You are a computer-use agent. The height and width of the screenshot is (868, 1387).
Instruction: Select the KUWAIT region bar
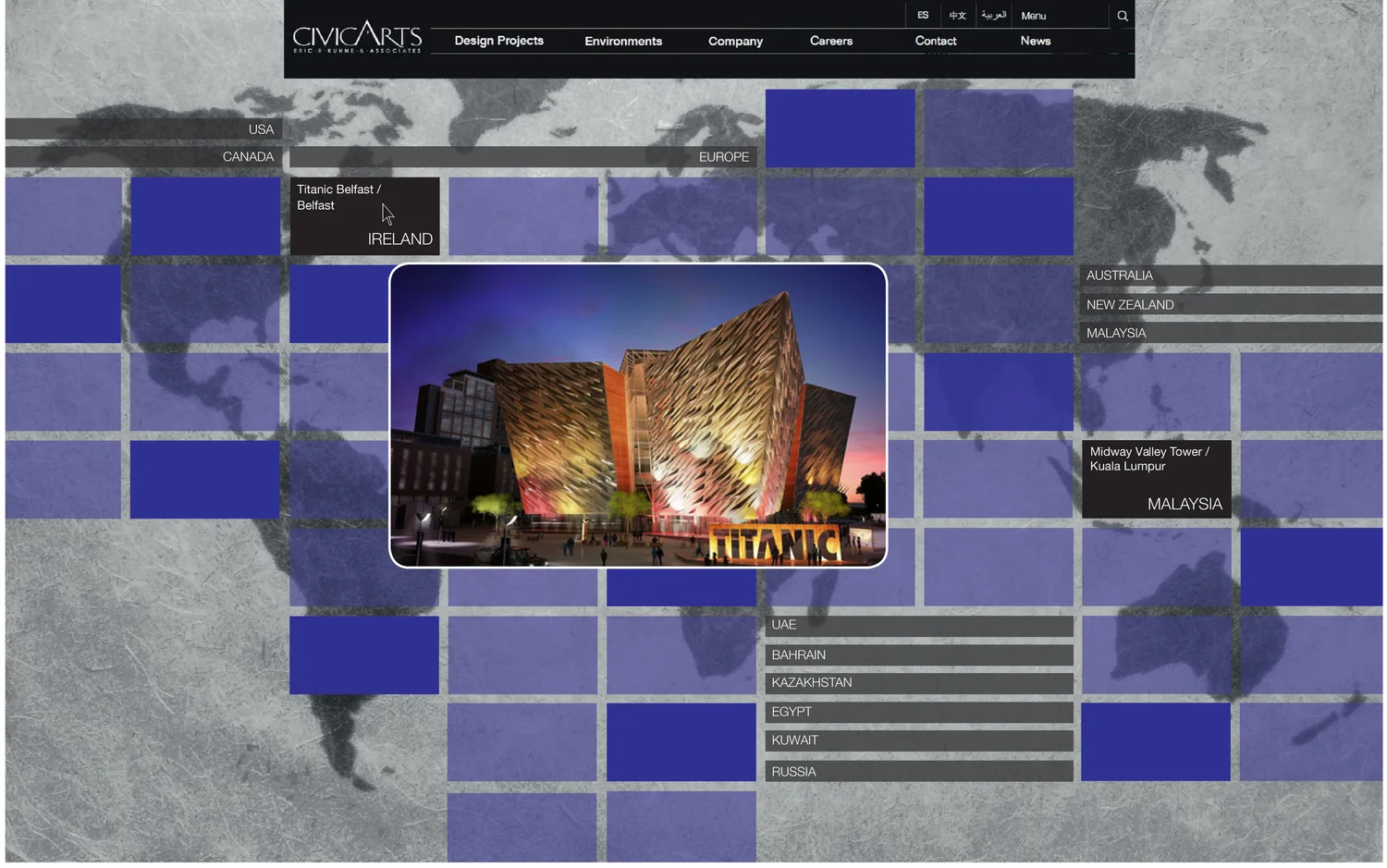pos(919,740)
